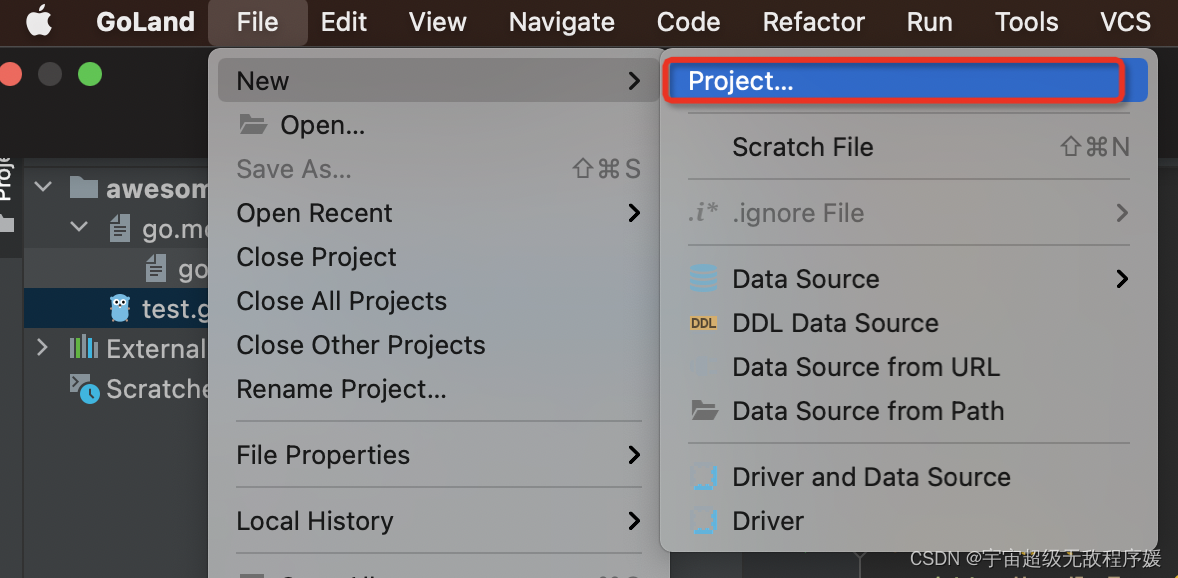
Task: Collapse the go.mod tree node
Action: (x=79, y=228)
